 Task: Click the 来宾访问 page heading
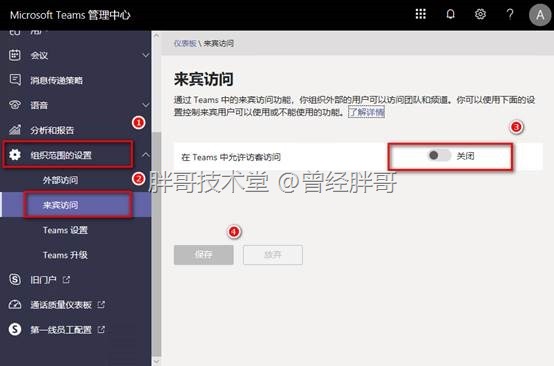204,79
